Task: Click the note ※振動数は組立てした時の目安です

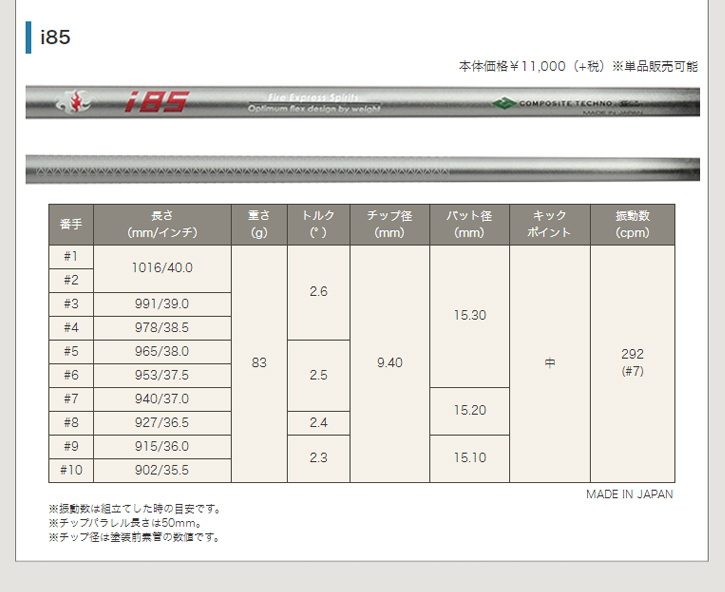Action: click(135, 509)
